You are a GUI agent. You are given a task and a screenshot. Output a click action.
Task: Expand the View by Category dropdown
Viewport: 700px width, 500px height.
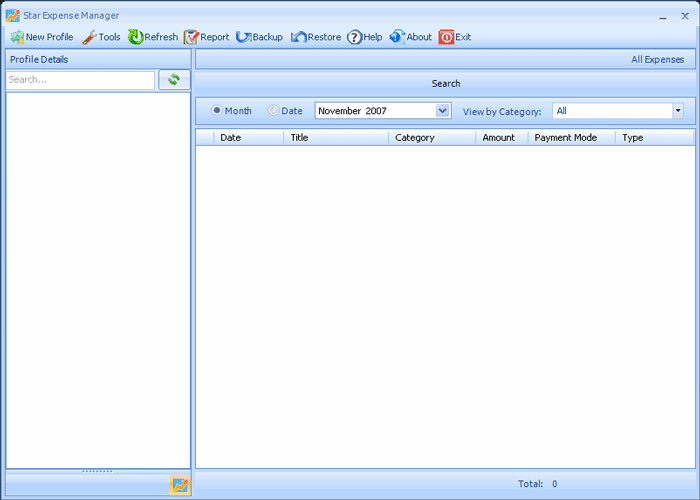tap(678, 111)
